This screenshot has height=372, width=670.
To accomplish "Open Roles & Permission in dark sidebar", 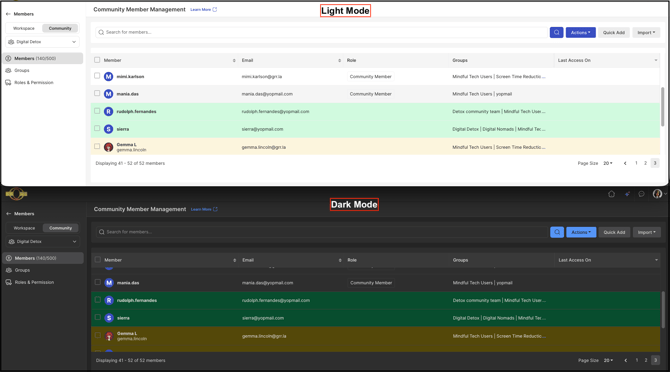I will (34, 282).
